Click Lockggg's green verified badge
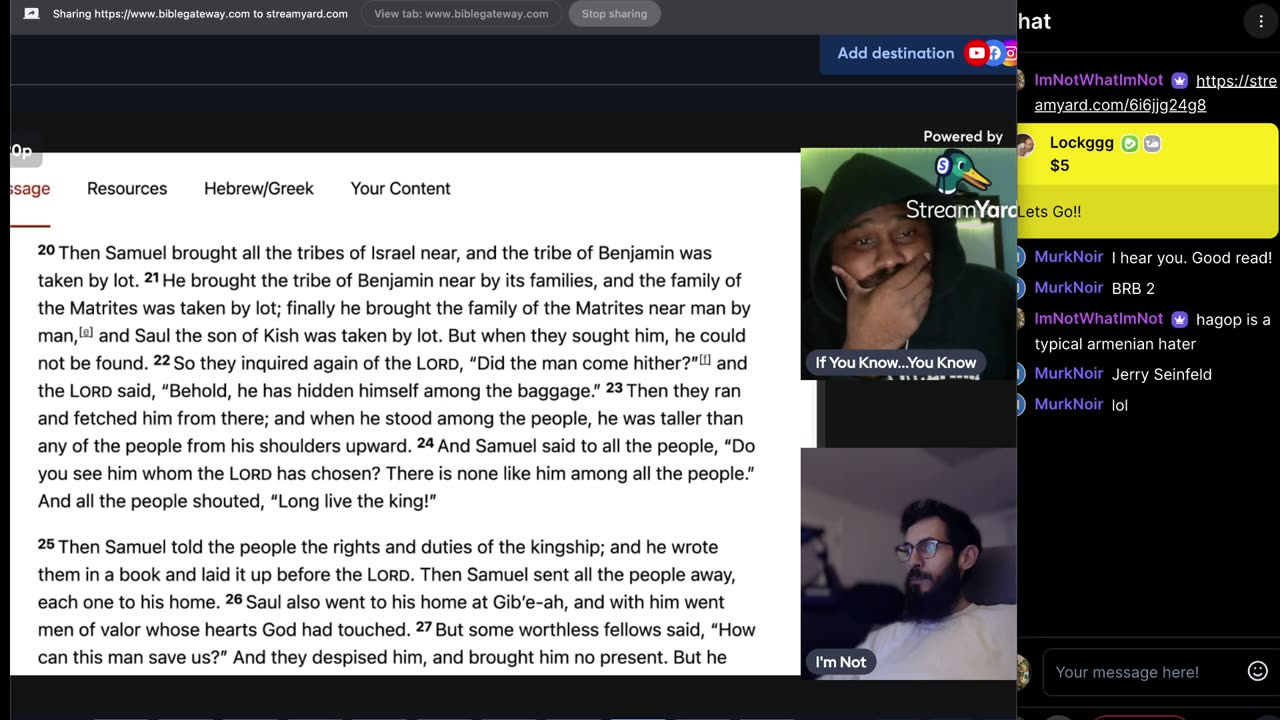The image size is (1280, 720). [x=1130, y=143]
